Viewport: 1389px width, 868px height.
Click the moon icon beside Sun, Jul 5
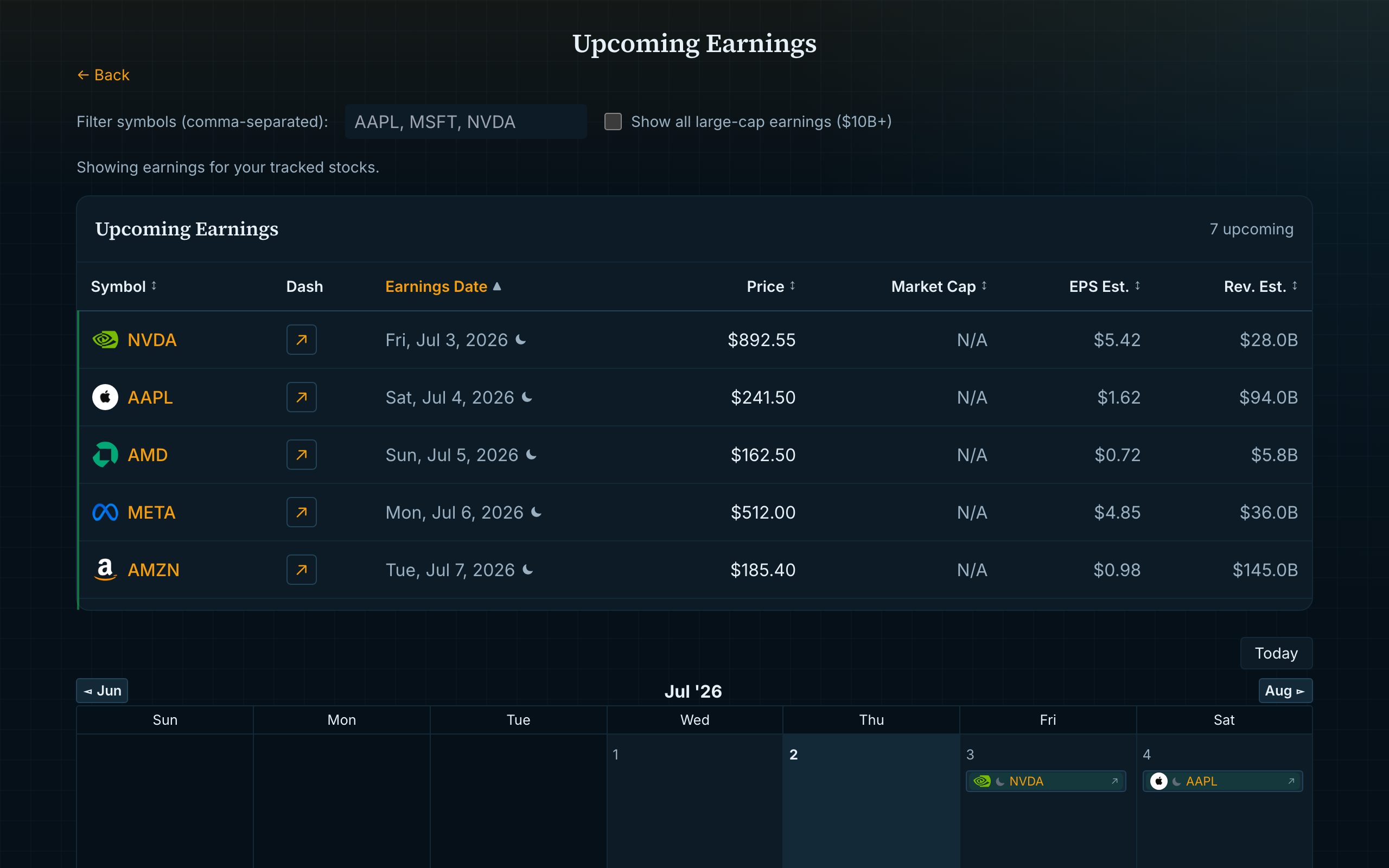pyautogui.click(x=532, y=455)
